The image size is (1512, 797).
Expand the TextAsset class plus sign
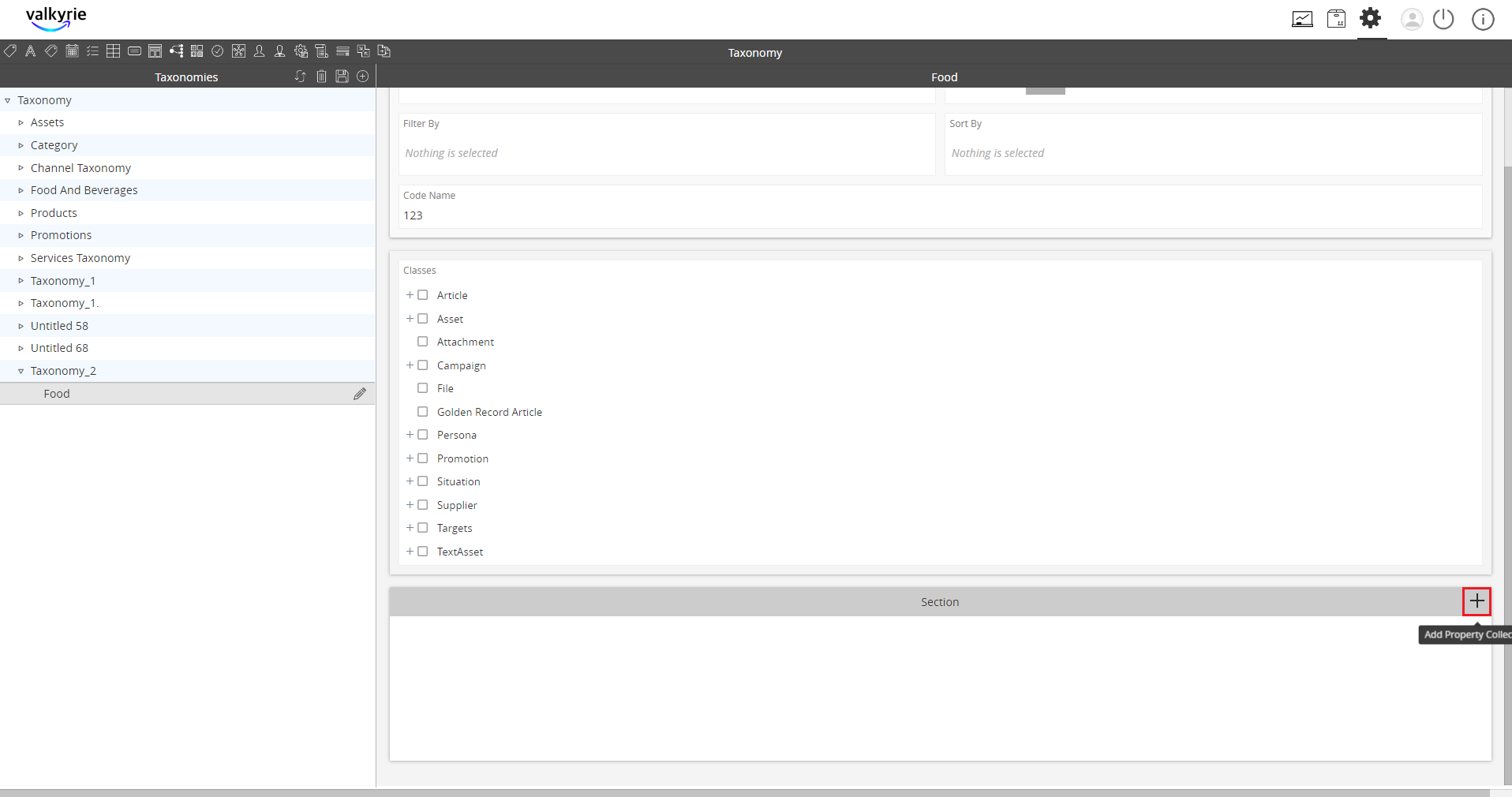tap(410, 552)
